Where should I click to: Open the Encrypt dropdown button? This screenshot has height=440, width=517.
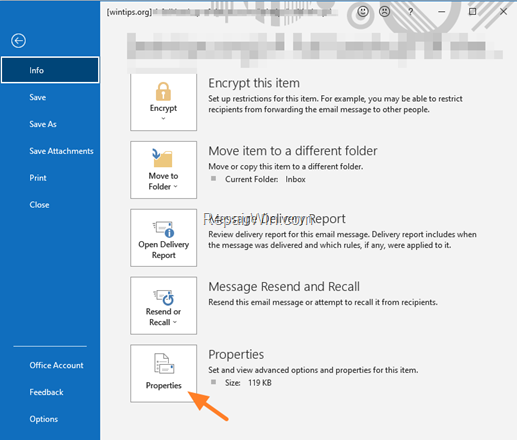pos(163,102)
